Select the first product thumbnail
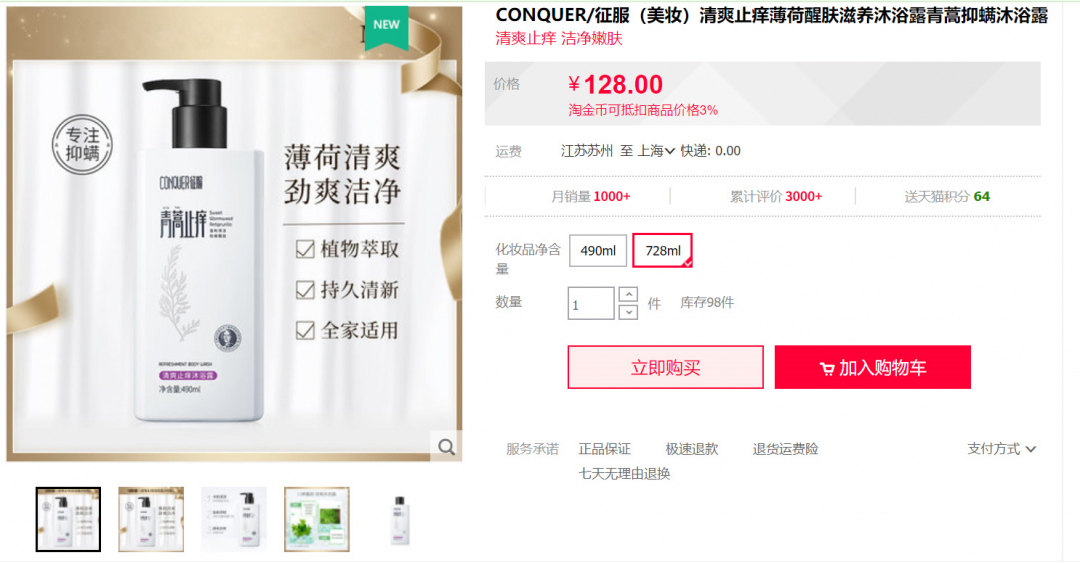Image resolution: width=1080 pixels, height=563 pixels. pyautogui.click(x=68, y=520)
